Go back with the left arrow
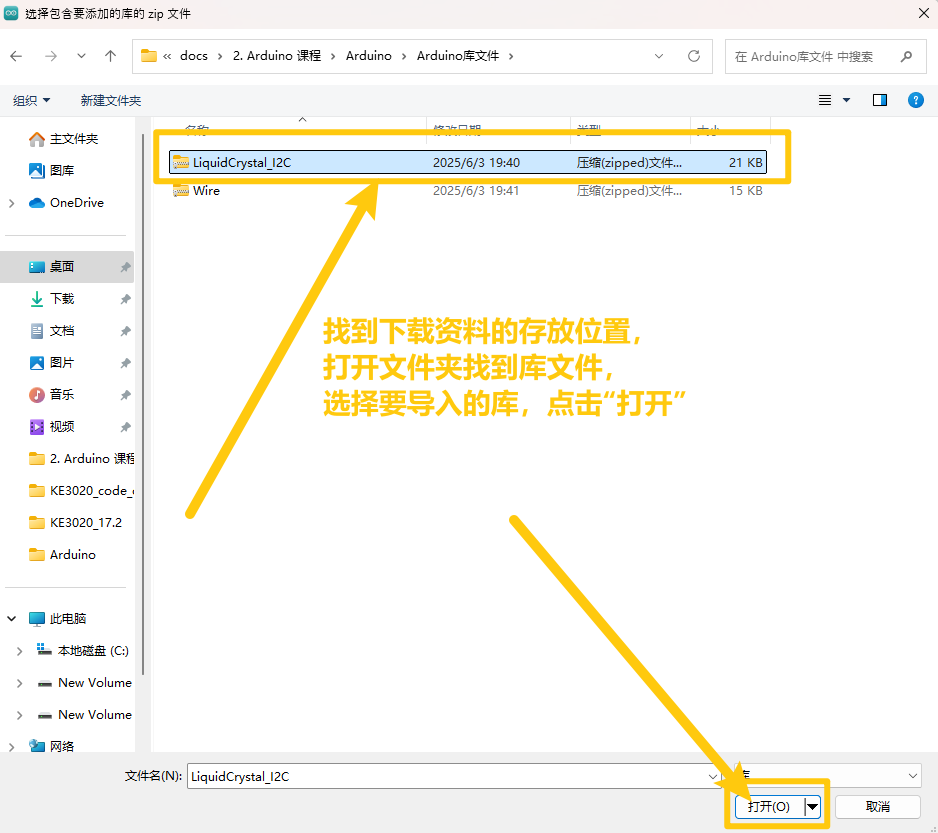938x833 pixels. click(16, 56)
